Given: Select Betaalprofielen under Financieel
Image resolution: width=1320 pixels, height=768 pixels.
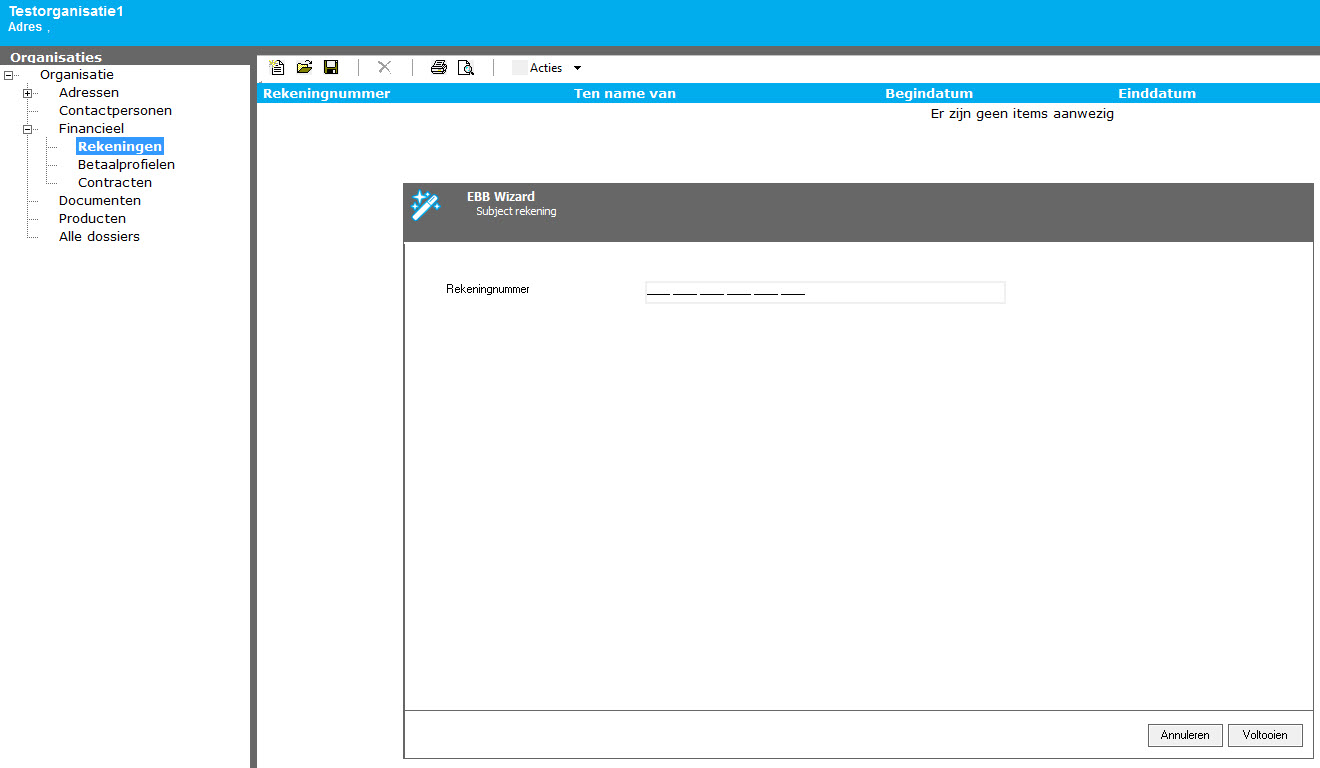Looking at the screenshot, I should point(126,165).
